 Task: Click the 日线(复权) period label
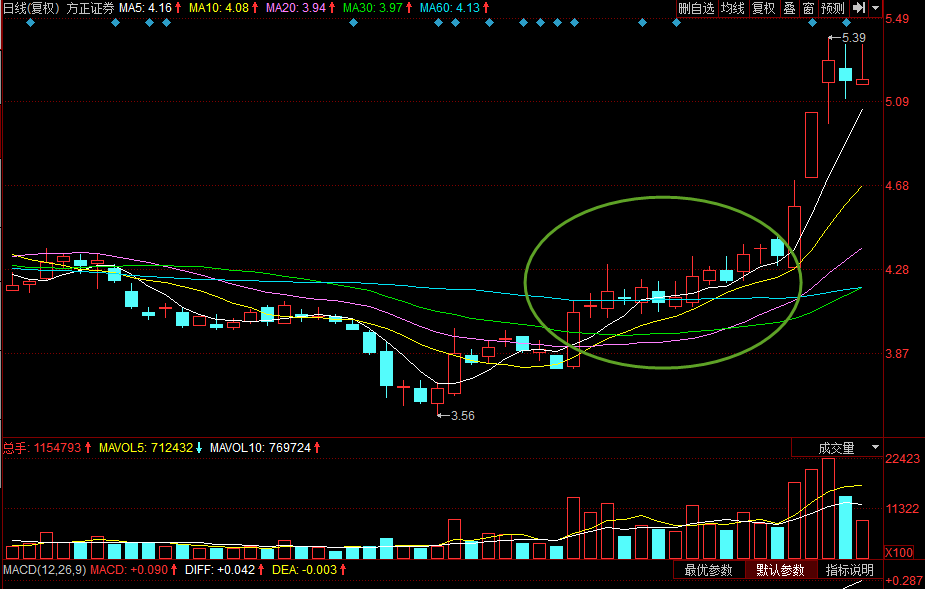pyautogui.click(x=33, y=8)
